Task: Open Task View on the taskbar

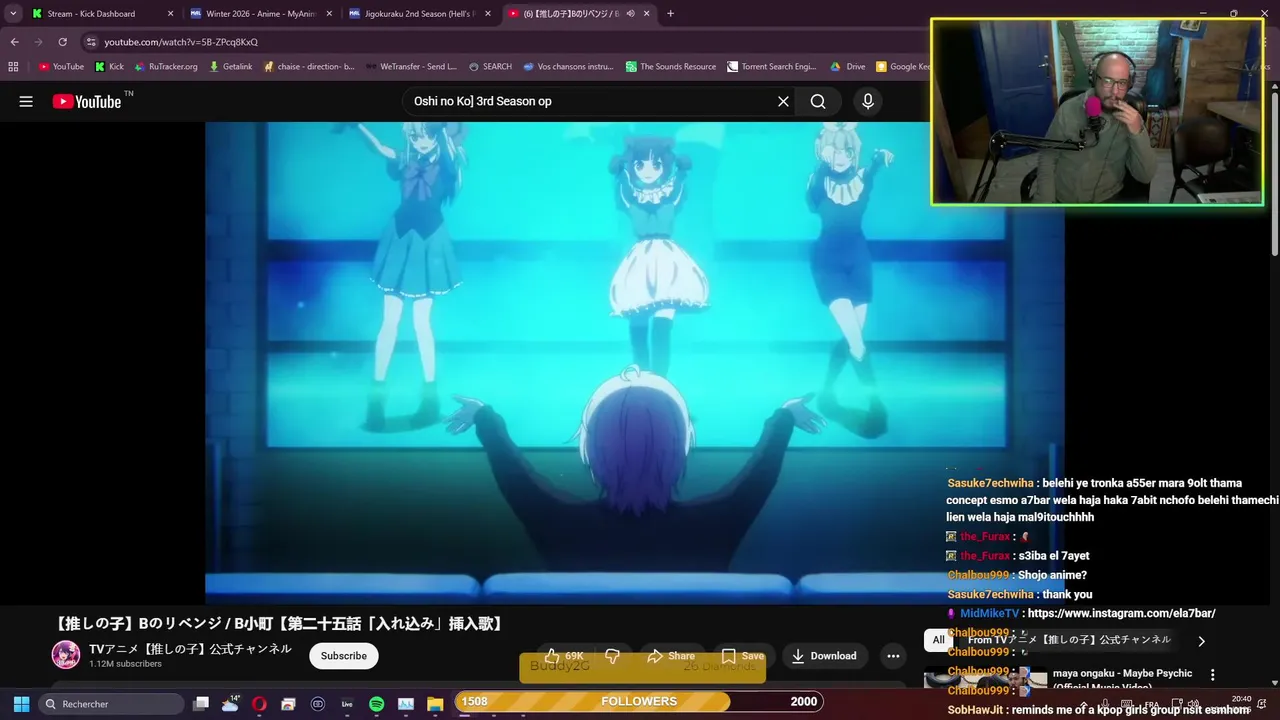Action: 201,704
